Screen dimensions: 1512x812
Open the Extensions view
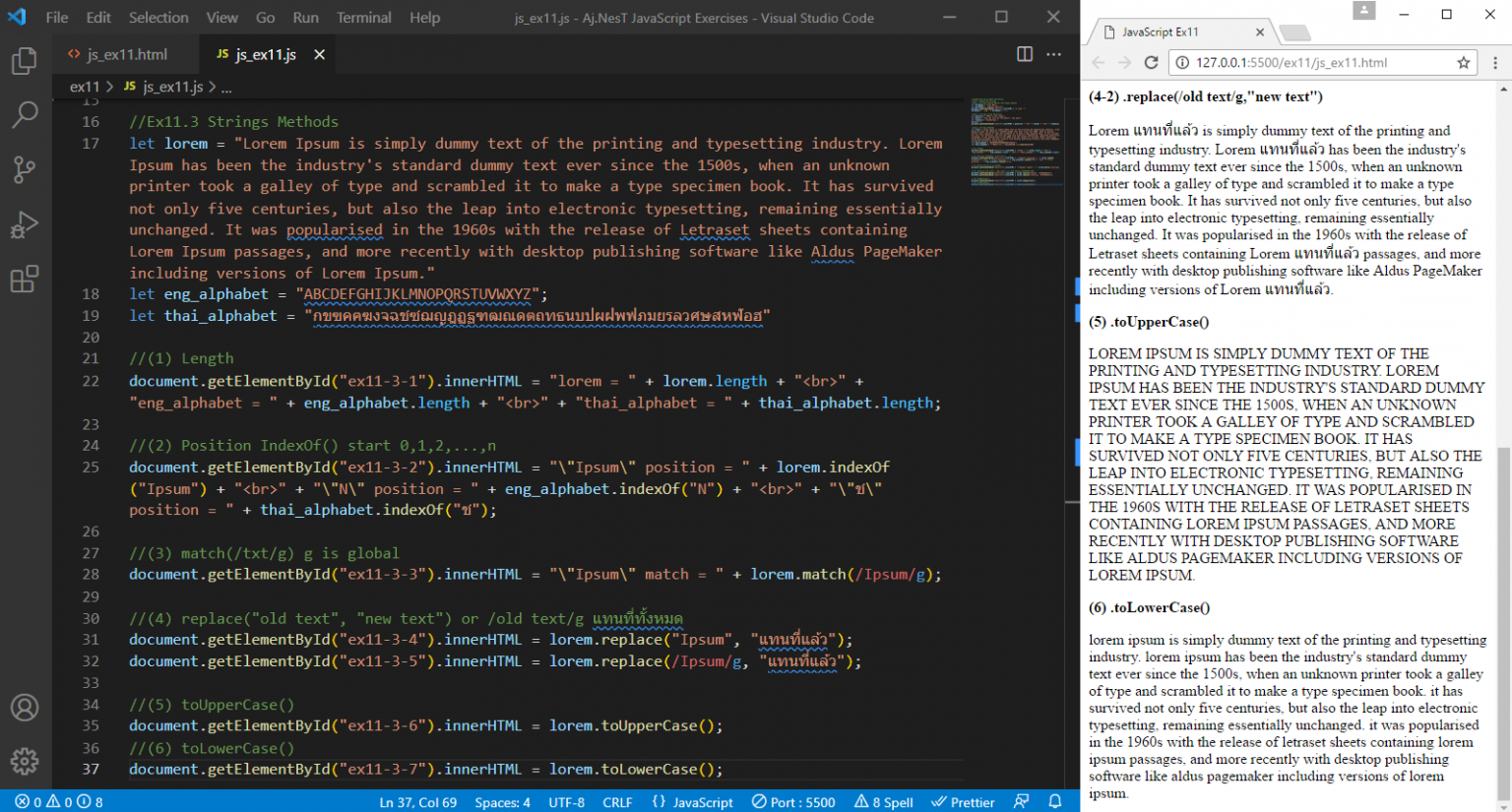click(x=25, y=280)
